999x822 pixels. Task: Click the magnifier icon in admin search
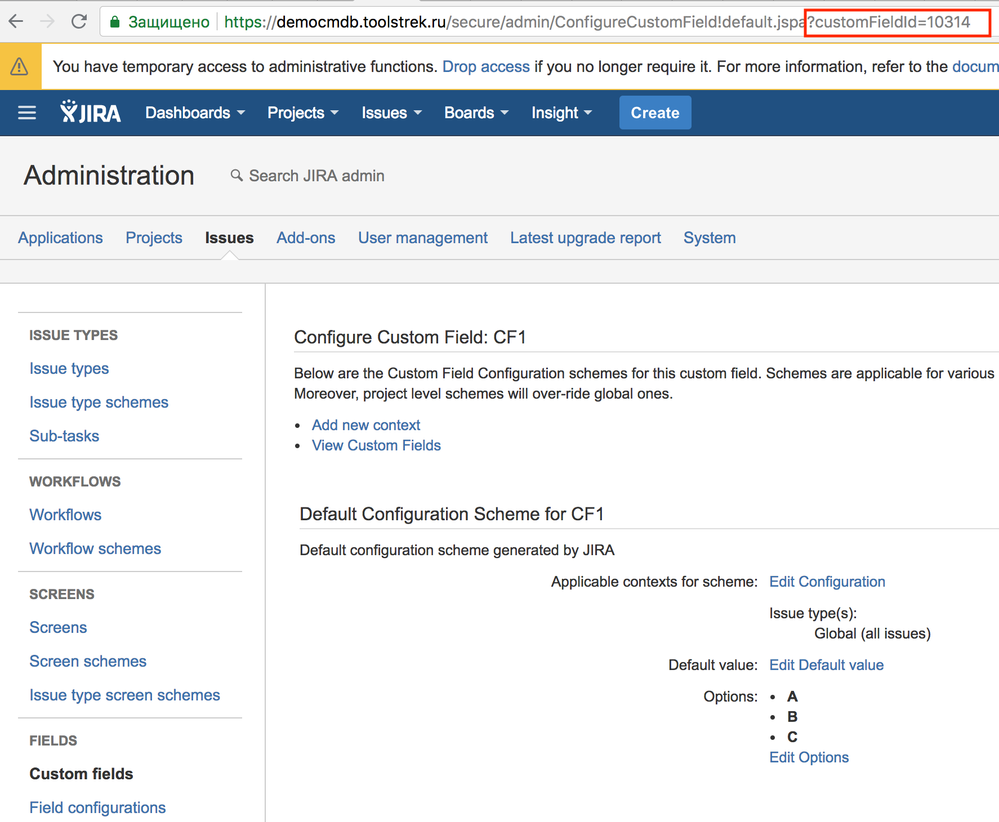click(237, 176)
